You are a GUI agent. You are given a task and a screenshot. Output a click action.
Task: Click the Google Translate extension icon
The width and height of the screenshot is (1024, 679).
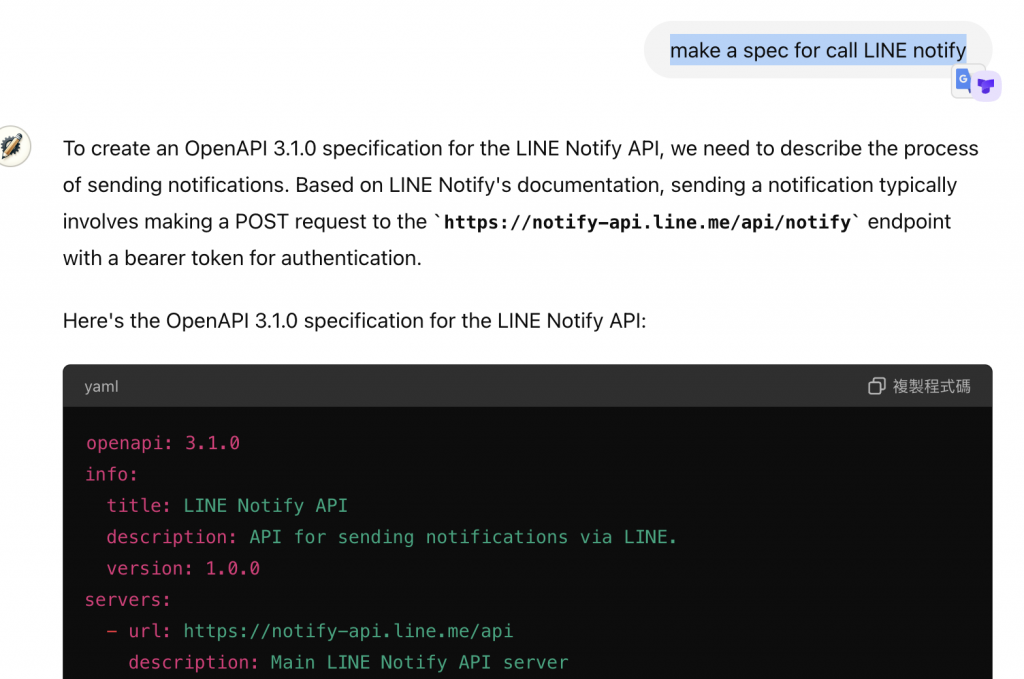click(x=963, y=81)
